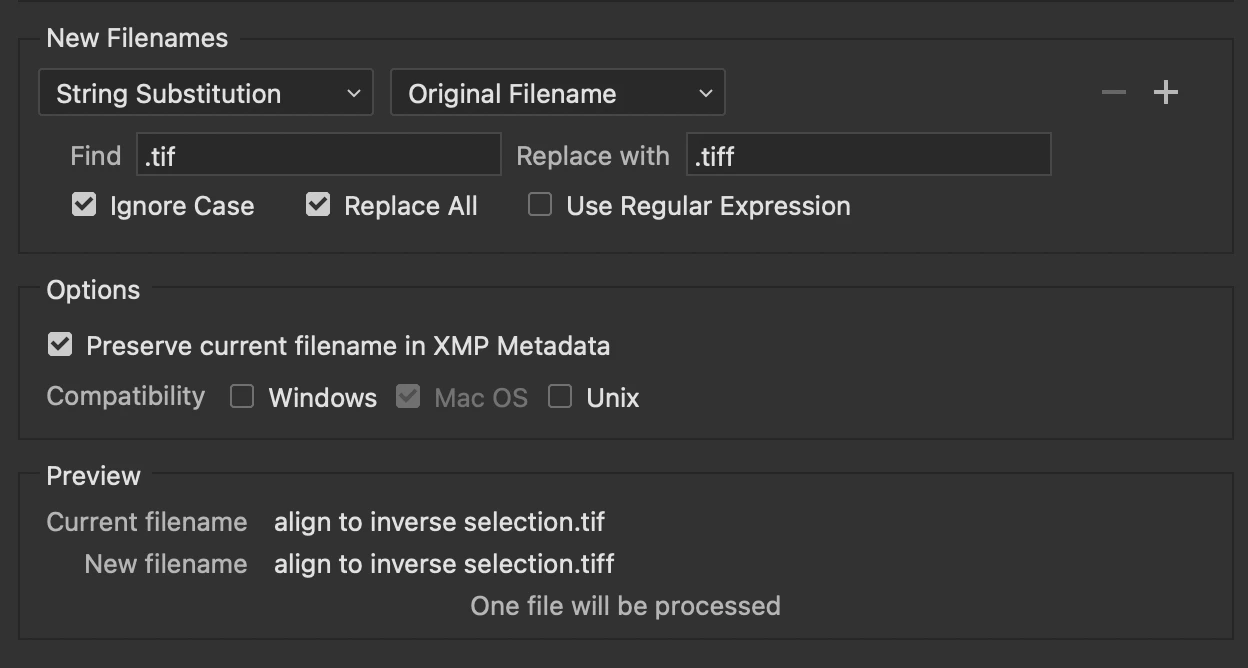Click the current filename preview text

coord(439,522)
